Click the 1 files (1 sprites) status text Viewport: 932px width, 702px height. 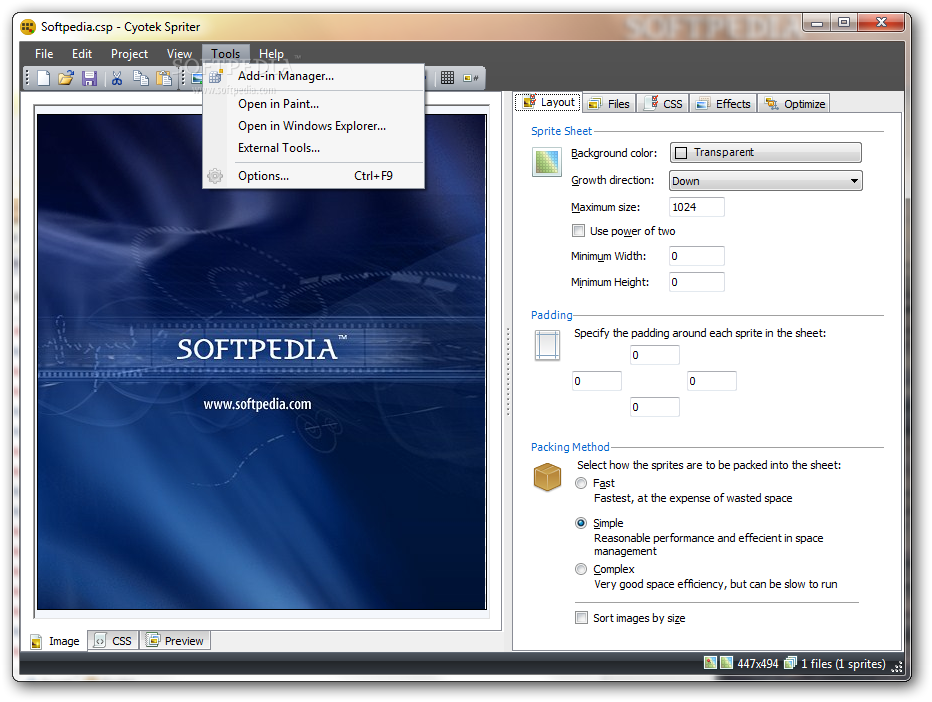click(843, 663)
